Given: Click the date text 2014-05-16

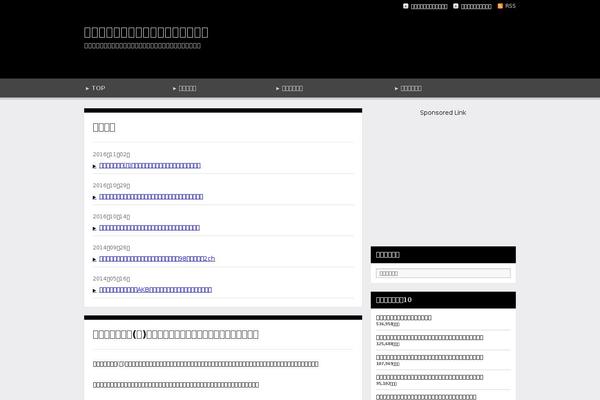Looking at the screenshot, I should click(111, 278).
